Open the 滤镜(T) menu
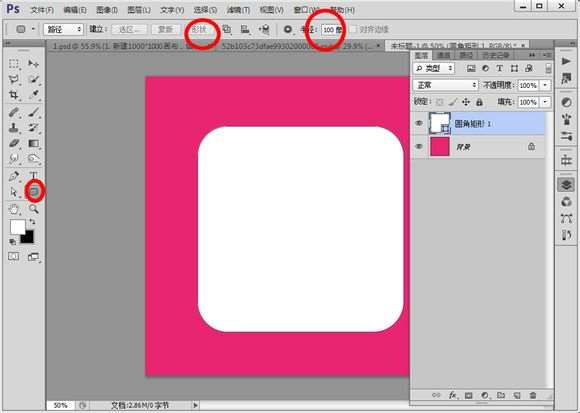The image size is (580, 413). point(238,10)
